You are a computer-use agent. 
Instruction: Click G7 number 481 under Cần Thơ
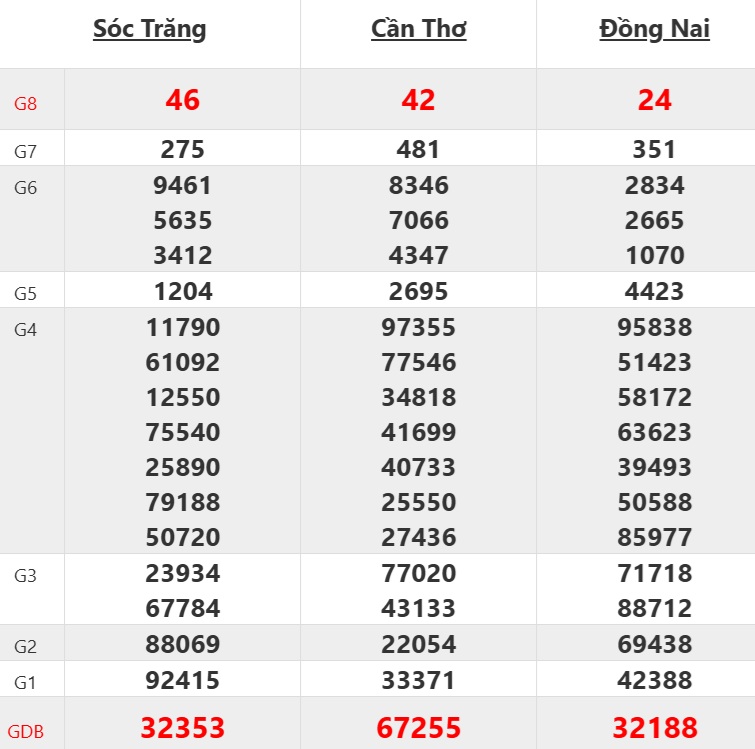pos(418,150)
